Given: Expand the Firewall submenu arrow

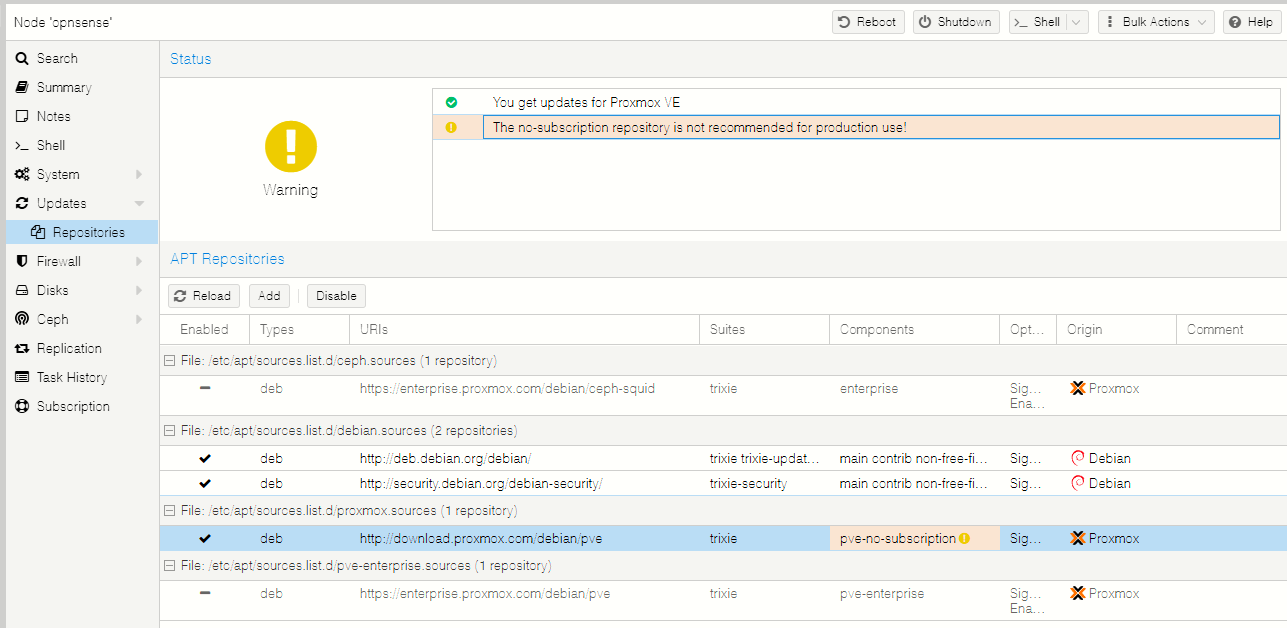Looking at the screenshot, I should [139, 261].
